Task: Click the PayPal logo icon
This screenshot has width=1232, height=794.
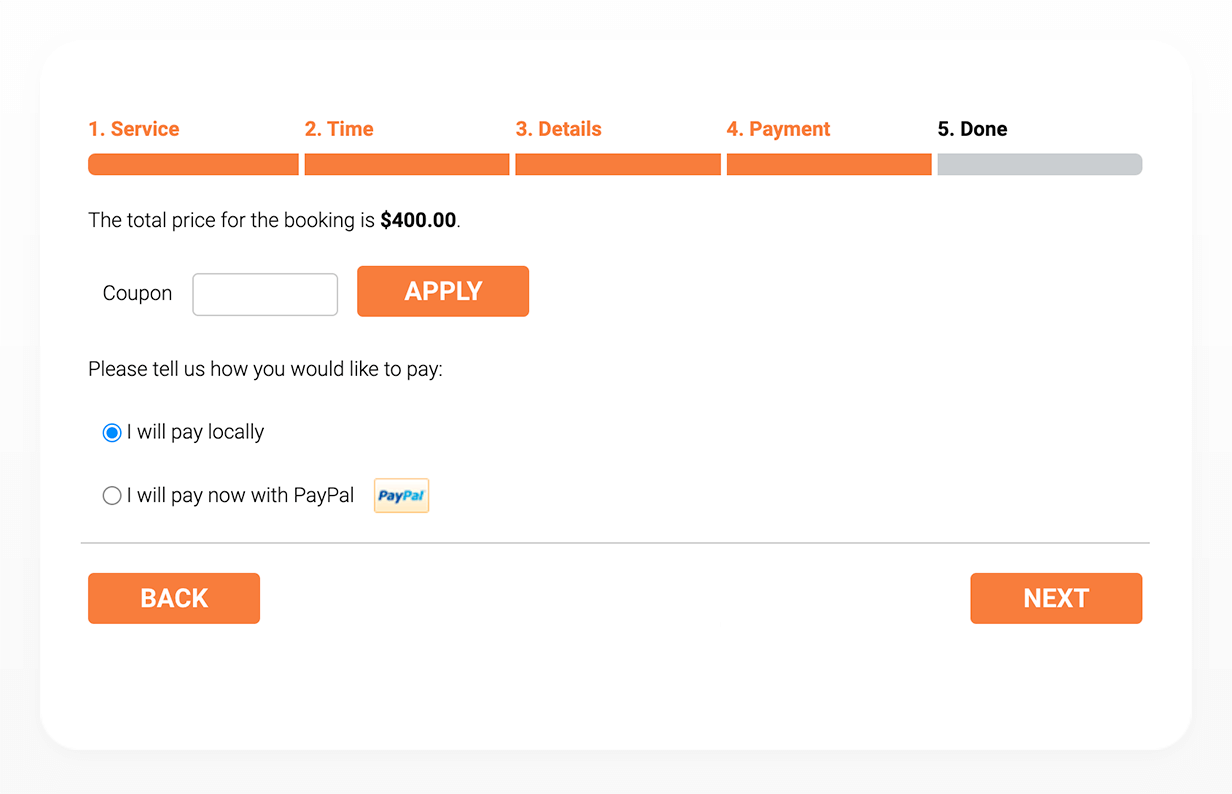Action: [x=401, y=495]
